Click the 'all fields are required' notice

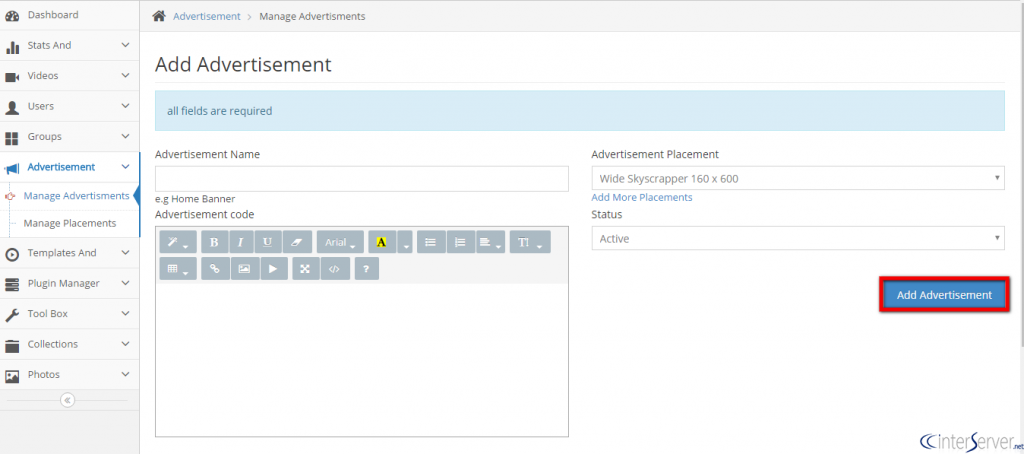580,111
